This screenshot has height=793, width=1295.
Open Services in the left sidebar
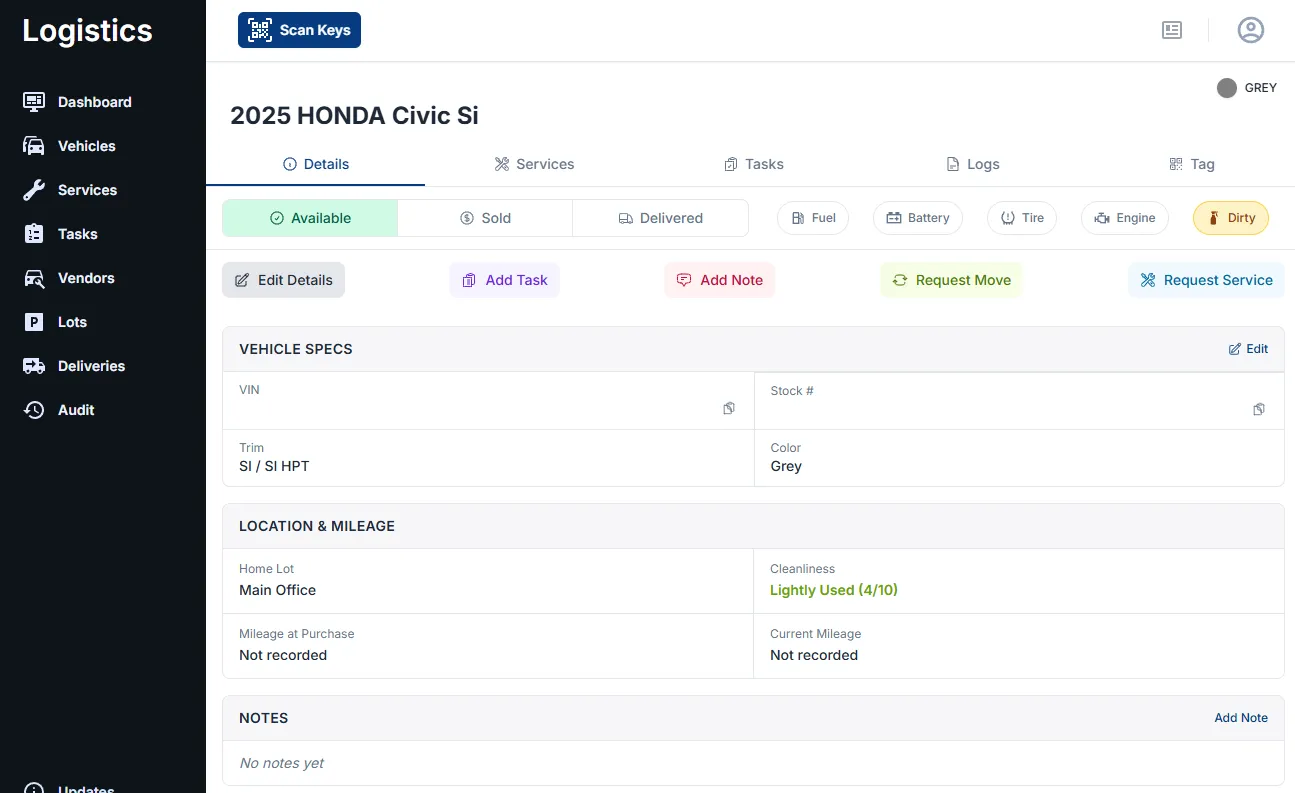click(x=70, y=190)
